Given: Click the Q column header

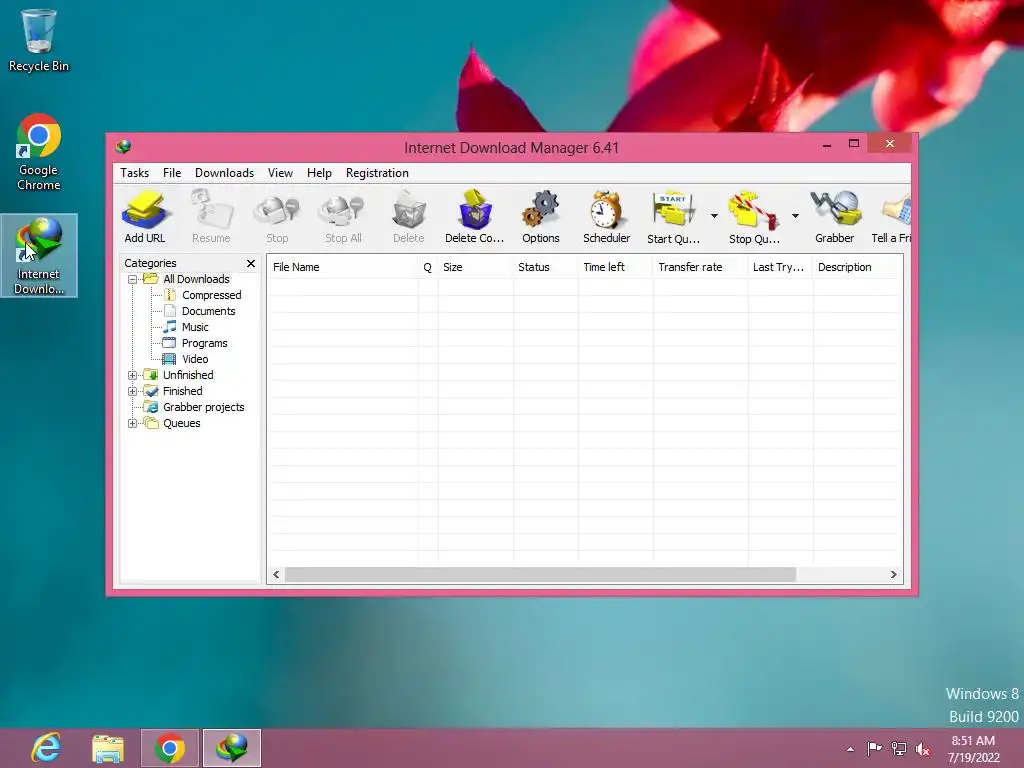Looking at the screenshot, I should (x=428, y=267).
